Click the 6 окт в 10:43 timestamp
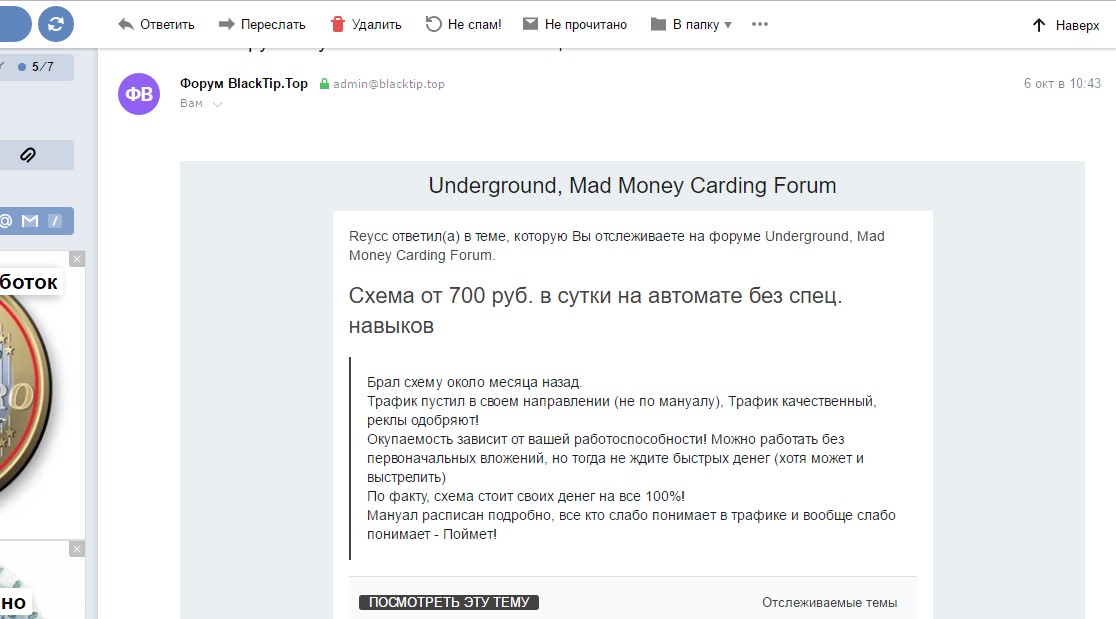Image resolution: width=1116 pixels, height=619 pixels. tap(1062, 84)
